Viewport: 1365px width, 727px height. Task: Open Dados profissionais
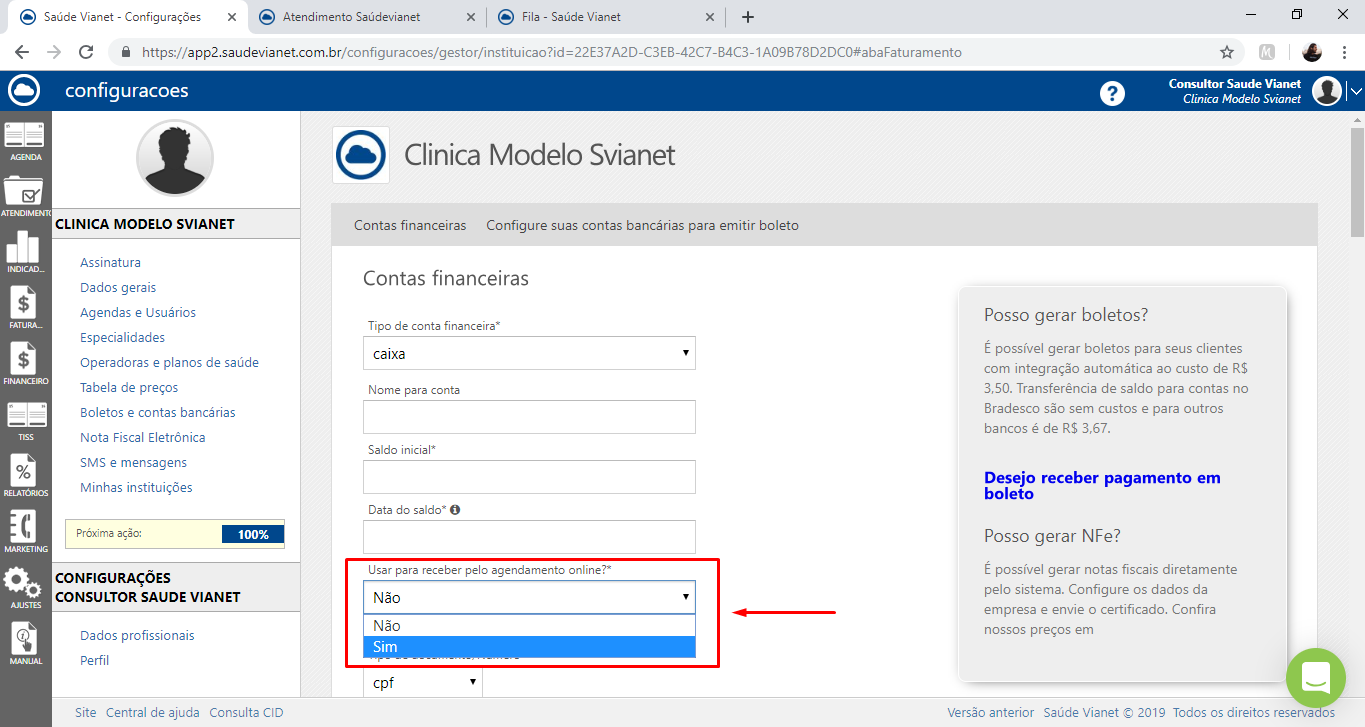click(x=137, y=635)
